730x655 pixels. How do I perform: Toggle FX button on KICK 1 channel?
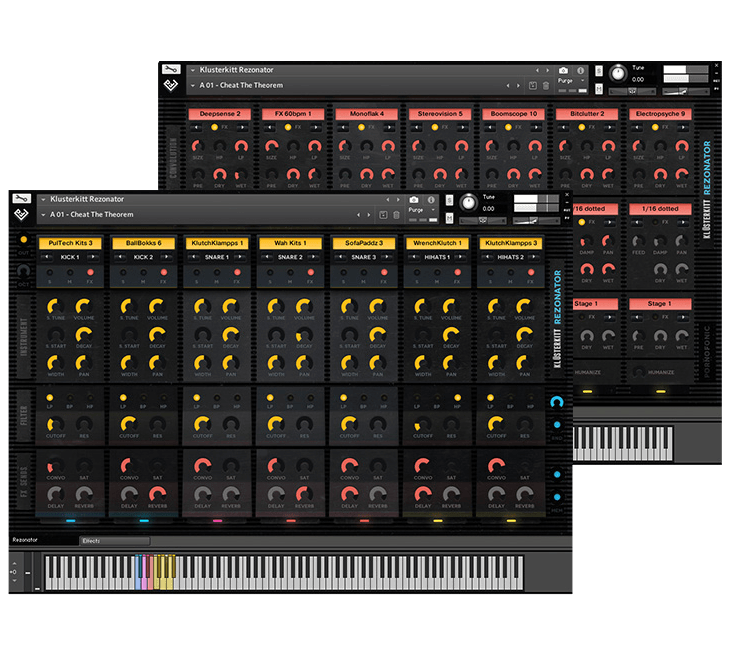click(90, 272)
